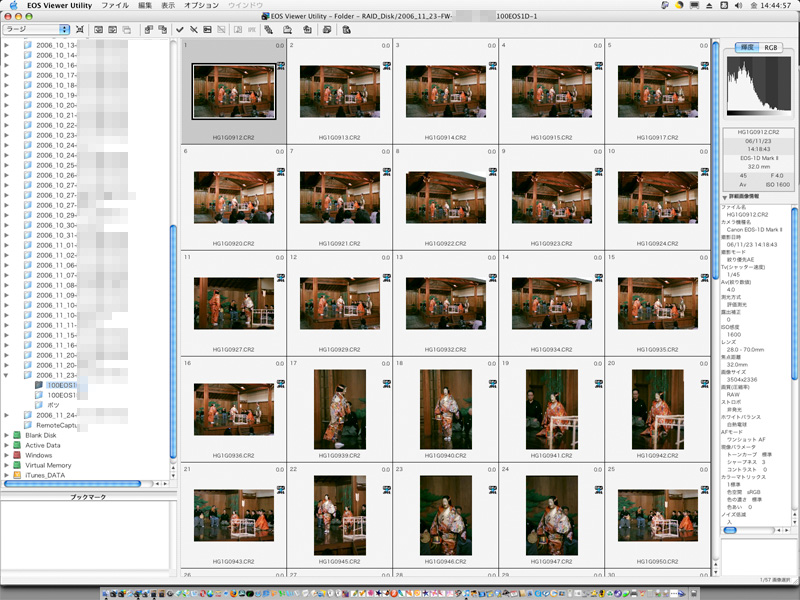
Task: Open the 編集 (Edit) menu
Action: 145,5
